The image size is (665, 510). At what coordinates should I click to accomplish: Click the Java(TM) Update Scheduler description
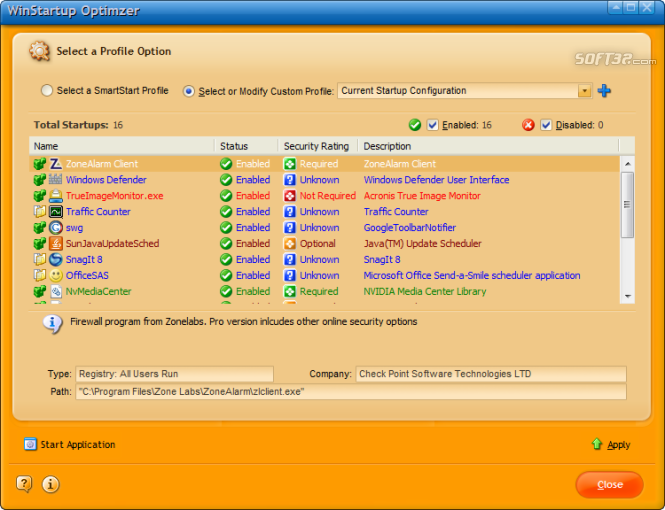[x=422, y=243]
